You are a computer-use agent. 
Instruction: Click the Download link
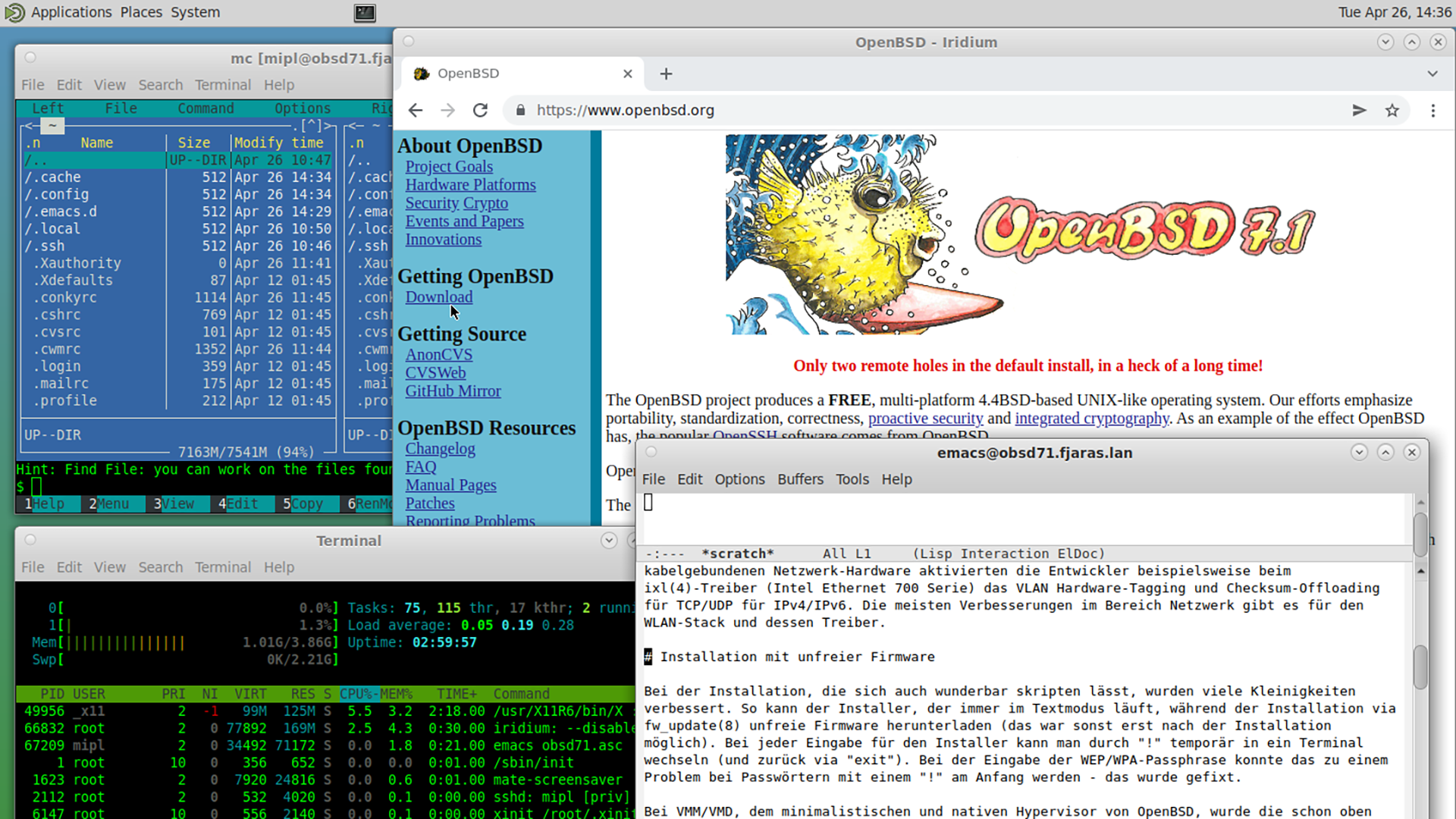[438, 297]
